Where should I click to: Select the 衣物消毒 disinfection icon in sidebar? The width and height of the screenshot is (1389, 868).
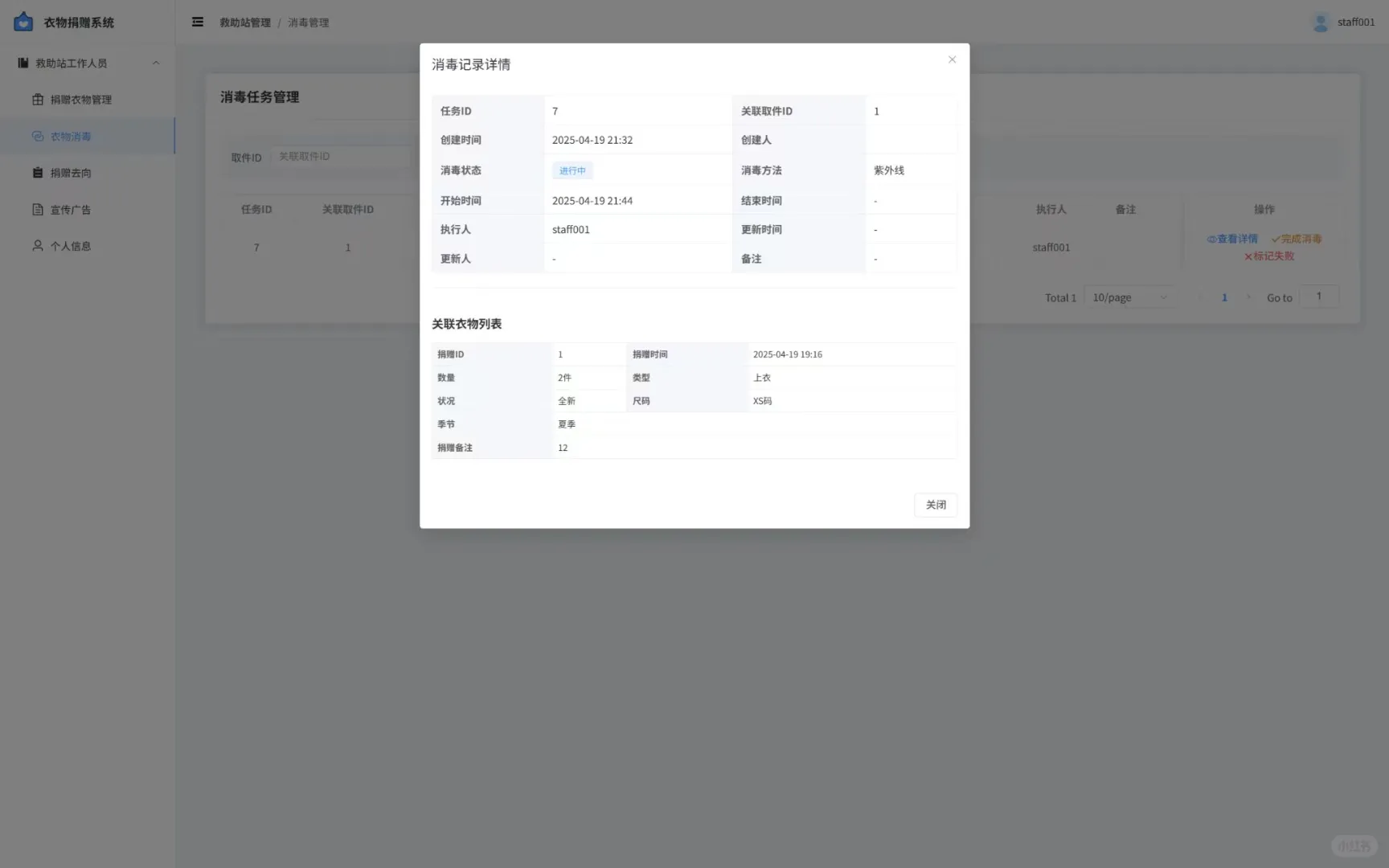coord(38,136)
